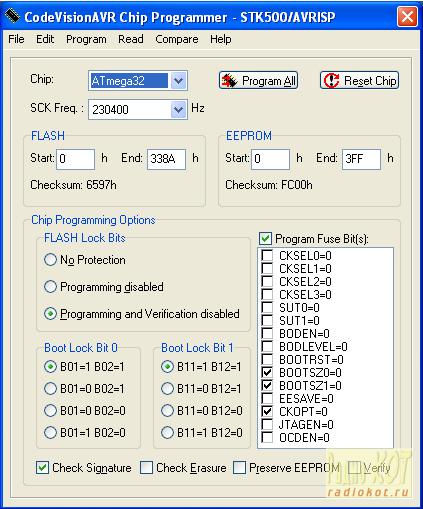The height and width of the screenshot is (509, 423).
Task: Open the Compare menu
Action: [177, 39]
